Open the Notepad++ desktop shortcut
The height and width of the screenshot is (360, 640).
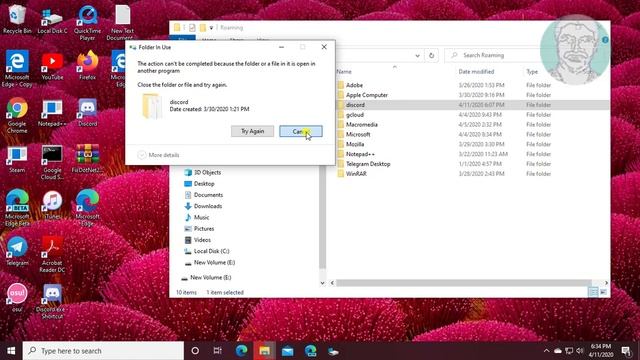(x=52, y=113)
